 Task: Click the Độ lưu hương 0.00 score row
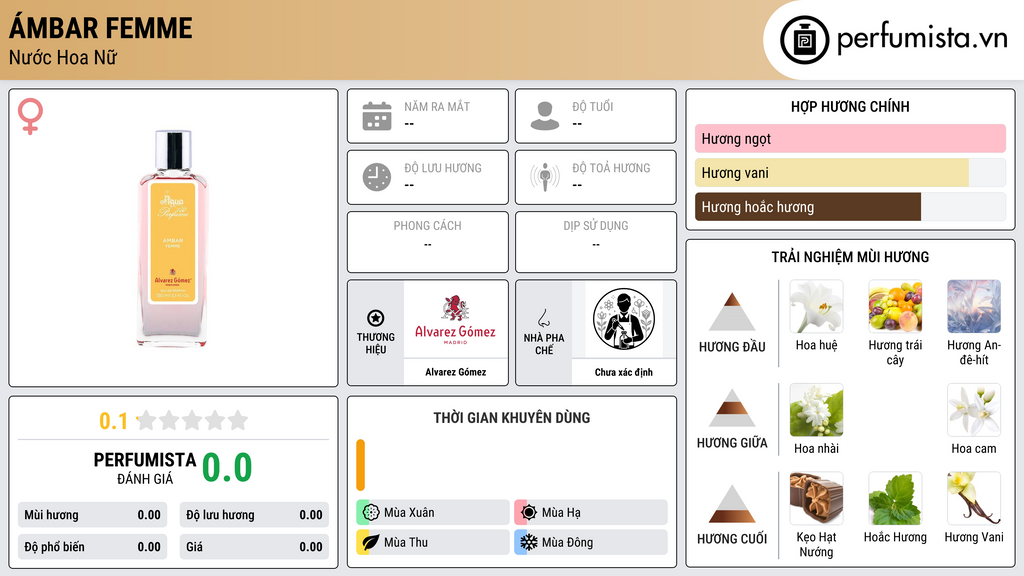(x=254, y=515)
